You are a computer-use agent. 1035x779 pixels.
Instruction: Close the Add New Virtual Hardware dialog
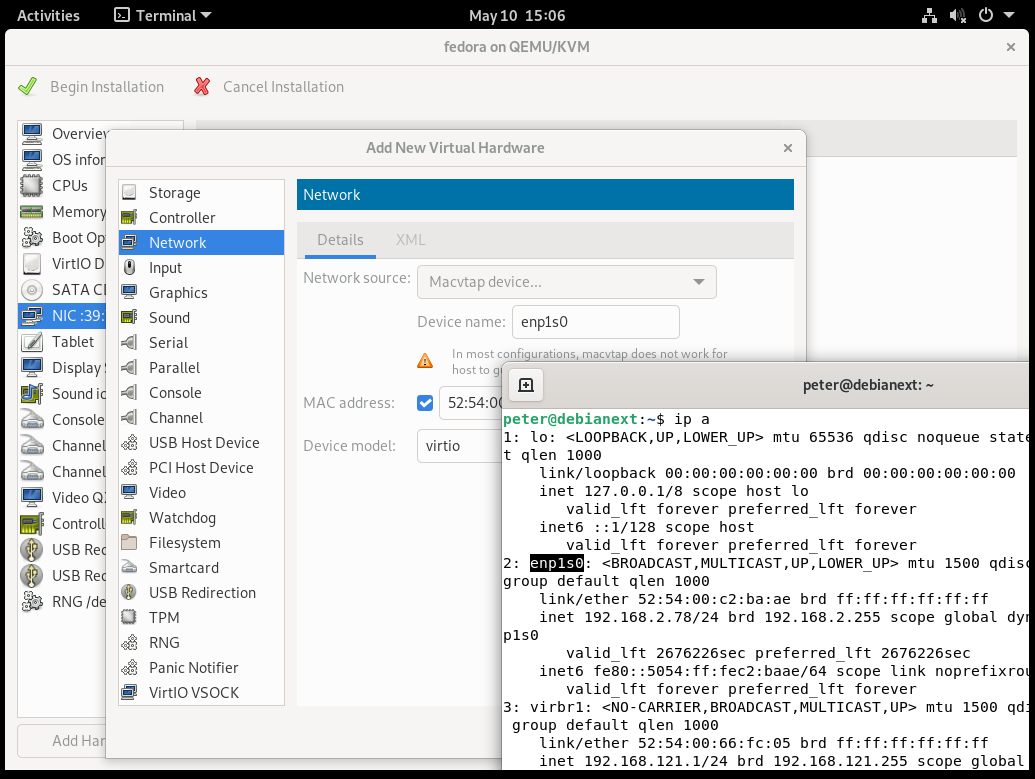(x=787, y=148)
